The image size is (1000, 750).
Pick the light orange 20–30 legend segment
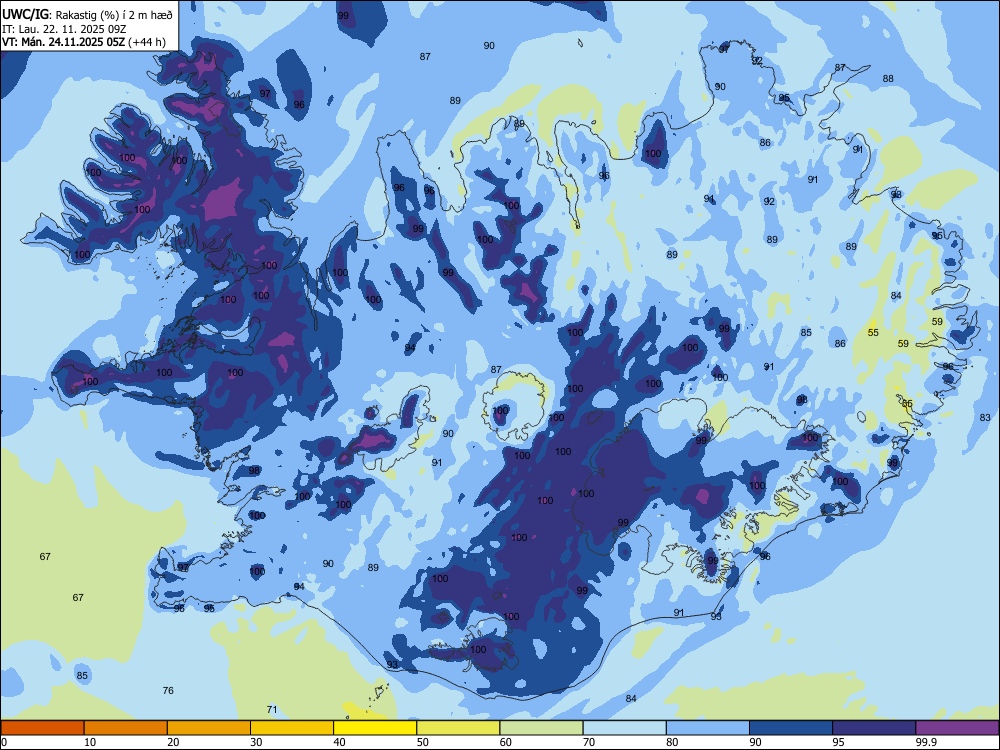pos(209,728)
